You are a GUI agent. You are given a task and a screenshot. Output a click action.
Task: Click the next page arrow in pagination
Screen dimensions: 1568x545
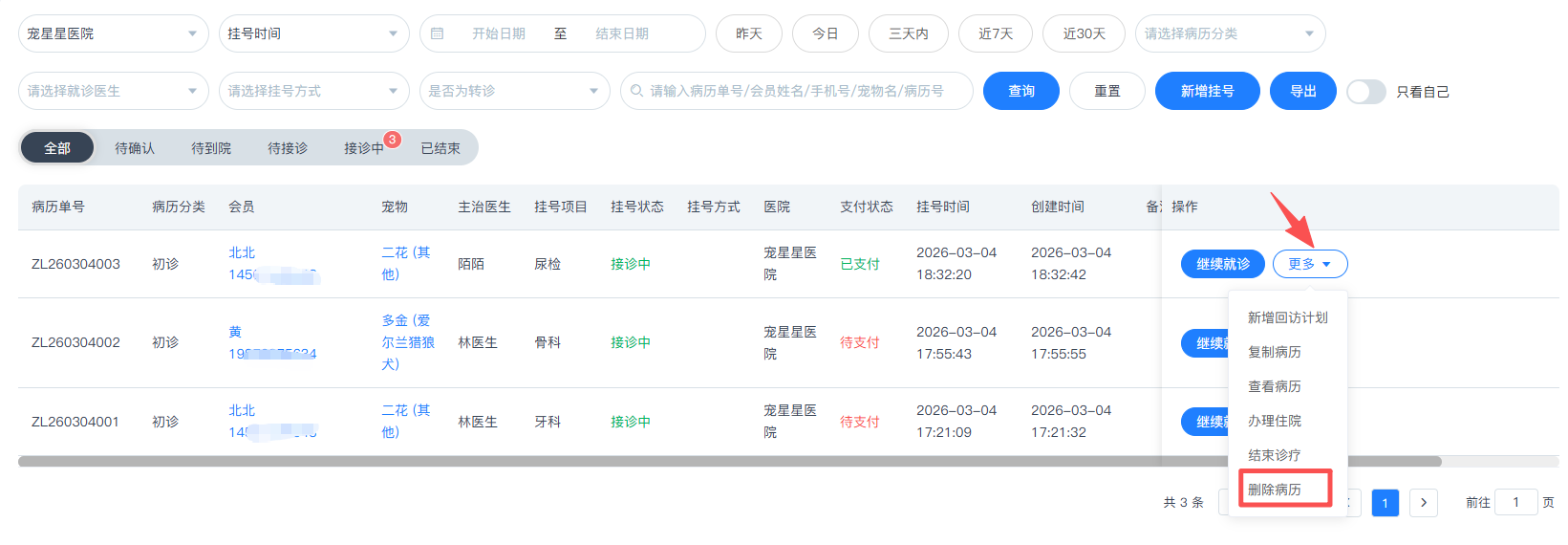pyautogui.click(x=1423, y=503)
